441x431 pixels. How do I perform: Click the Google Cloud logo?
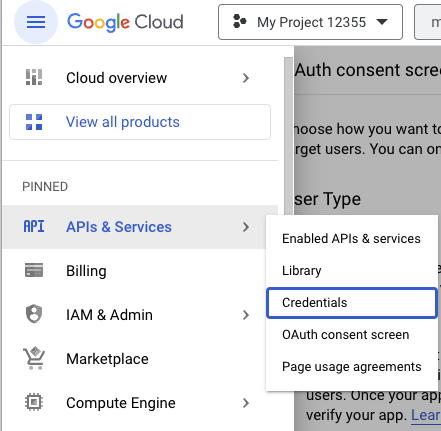pos(125,22)
